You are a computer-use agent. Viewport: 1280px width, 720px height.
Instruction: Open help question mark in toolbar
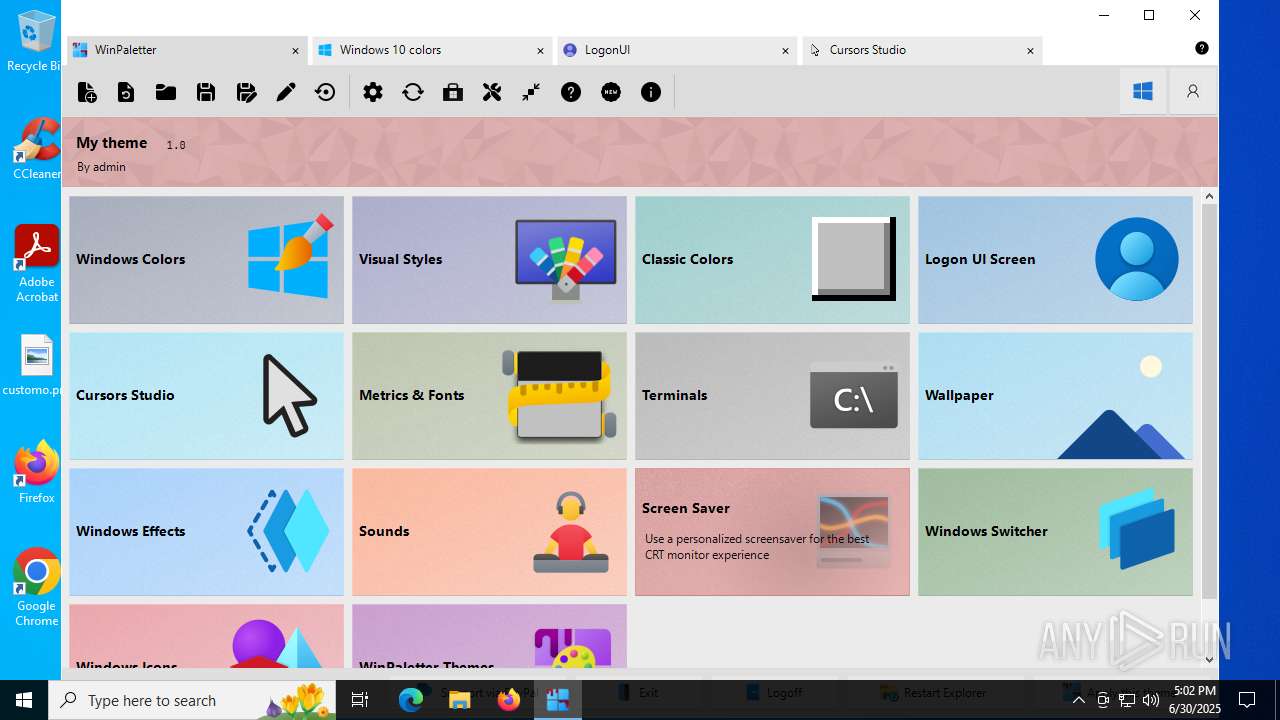[571, 92]
